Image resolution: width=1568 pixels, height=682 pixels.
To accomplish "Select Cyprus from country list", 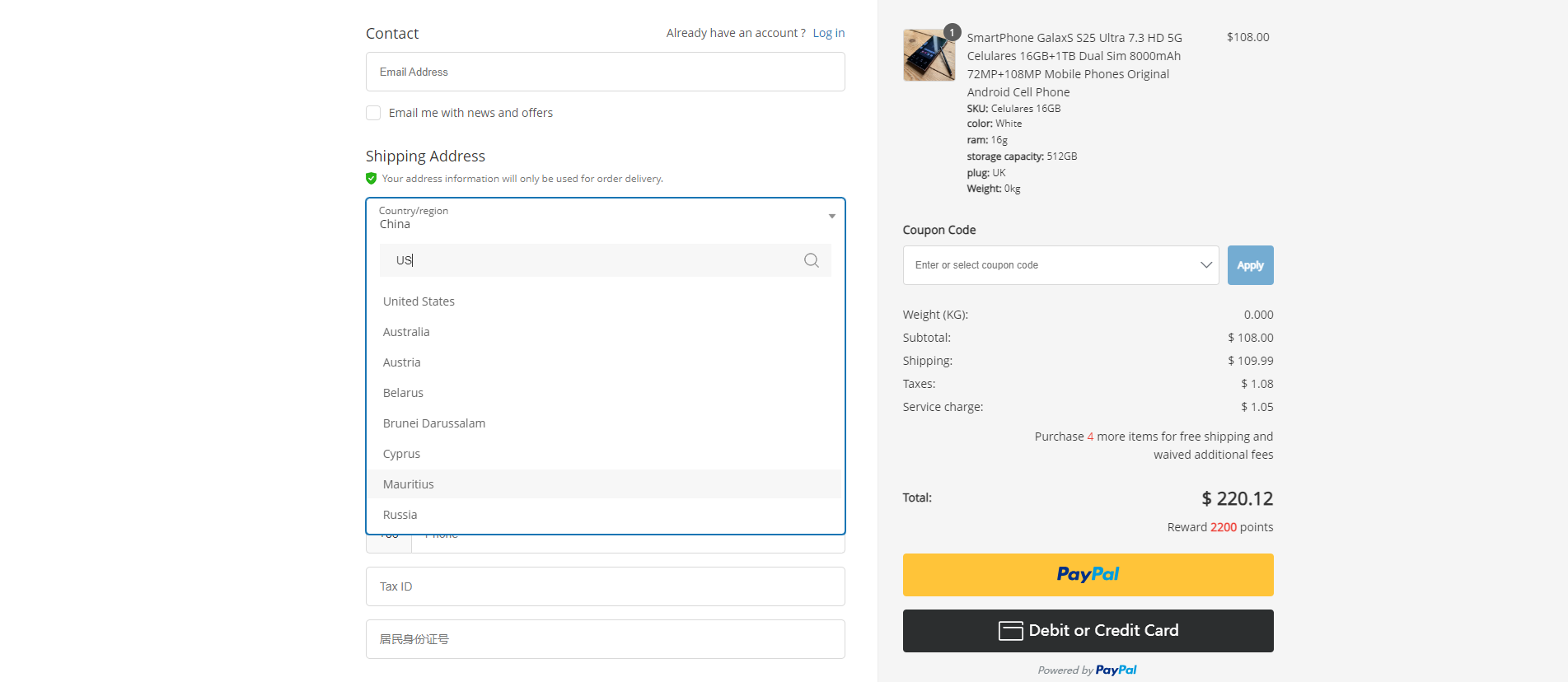I will click(604, 454).
